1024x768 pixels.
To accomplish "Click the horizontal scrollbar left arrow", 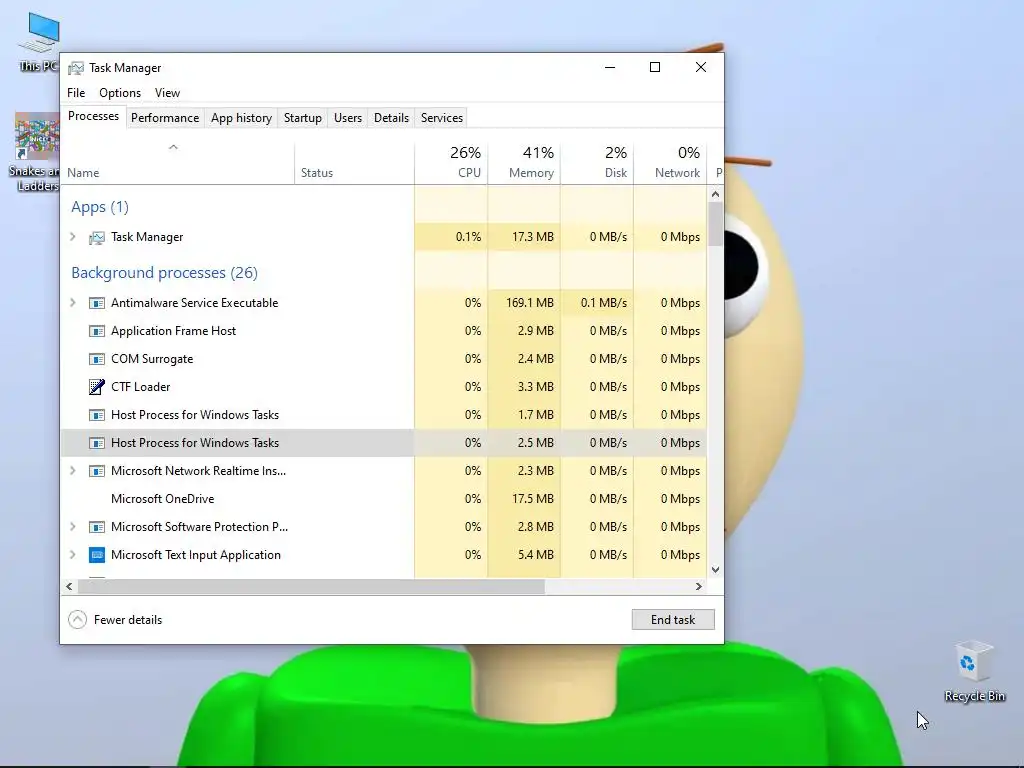I will tap(69, 586).
